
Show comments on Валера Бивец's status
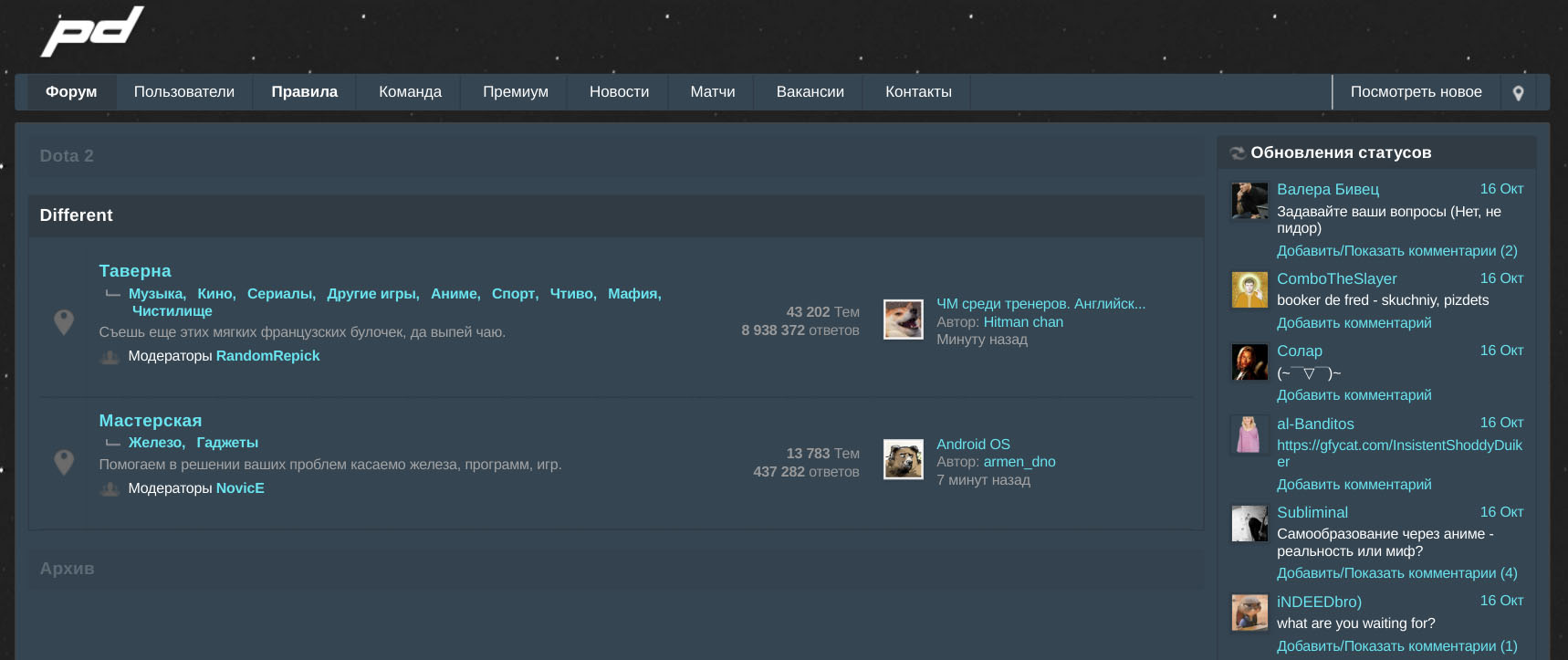[x=1397, y=251]
